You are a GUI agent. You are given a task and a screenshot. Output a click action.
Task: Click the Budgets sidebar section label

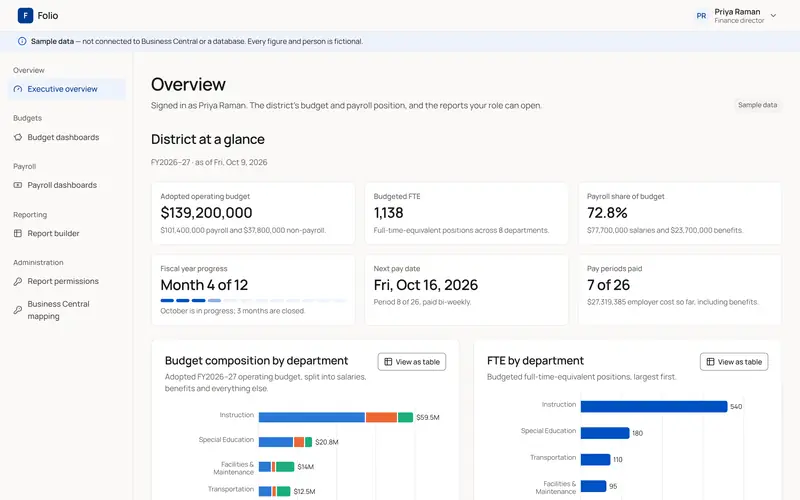(x=28, y=118)
